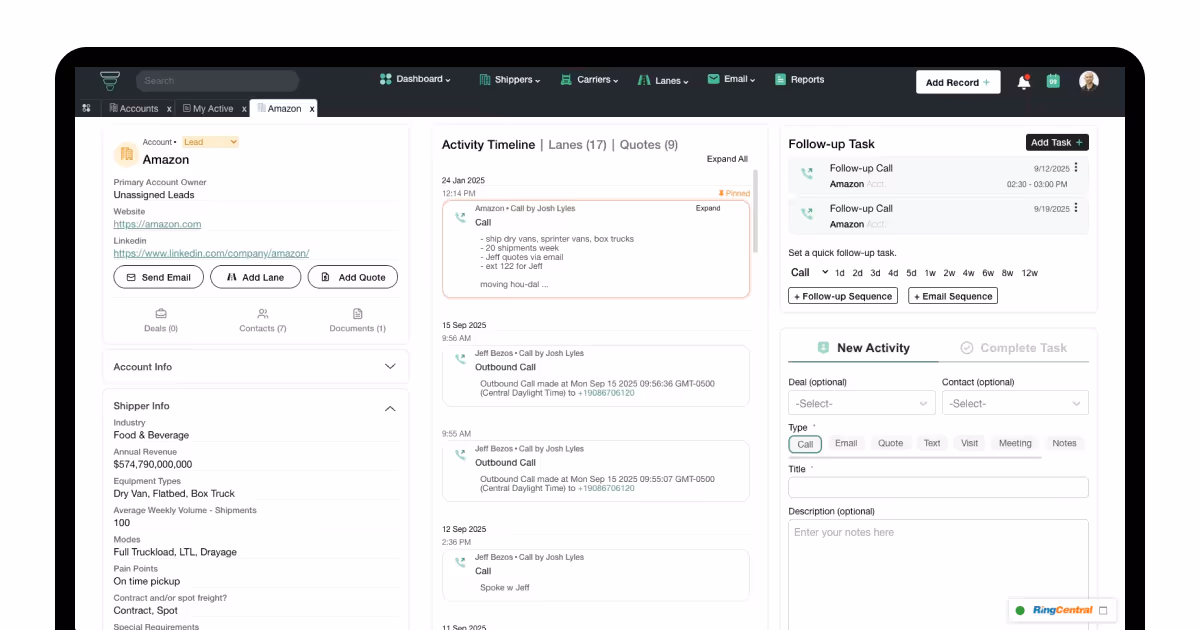Open the green calendar icon top right

pyautogui.click(x=1053, y=81)
